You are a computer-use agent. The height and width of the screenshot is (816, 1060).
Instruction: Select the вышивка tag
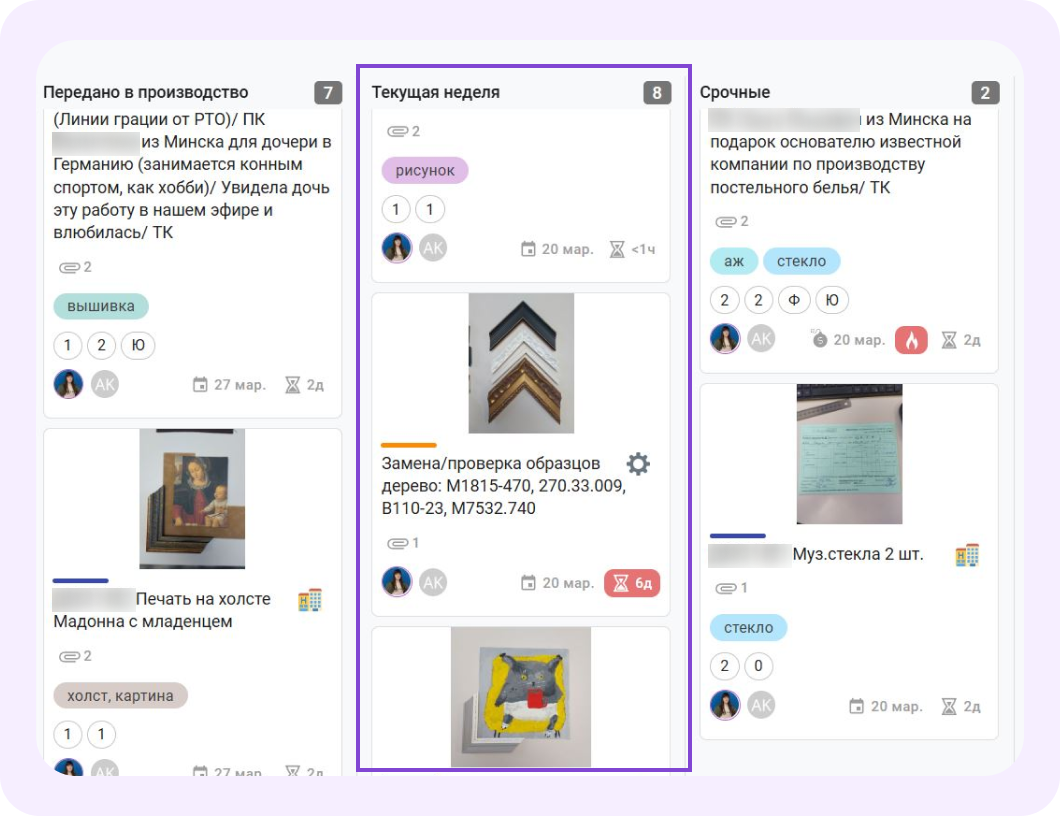pos(101,306)
